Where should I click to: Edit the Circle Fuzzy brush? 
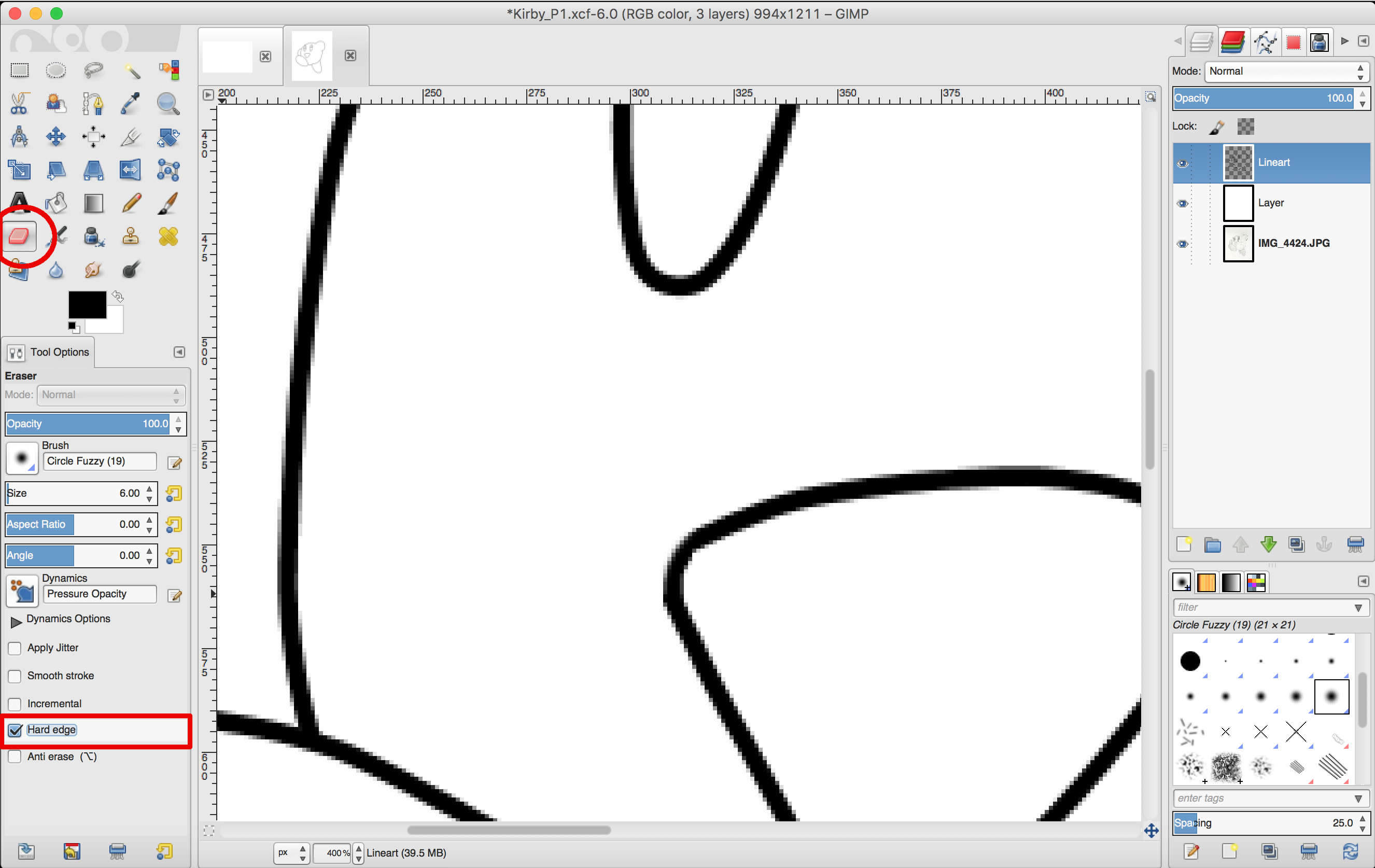pos(175,463)
